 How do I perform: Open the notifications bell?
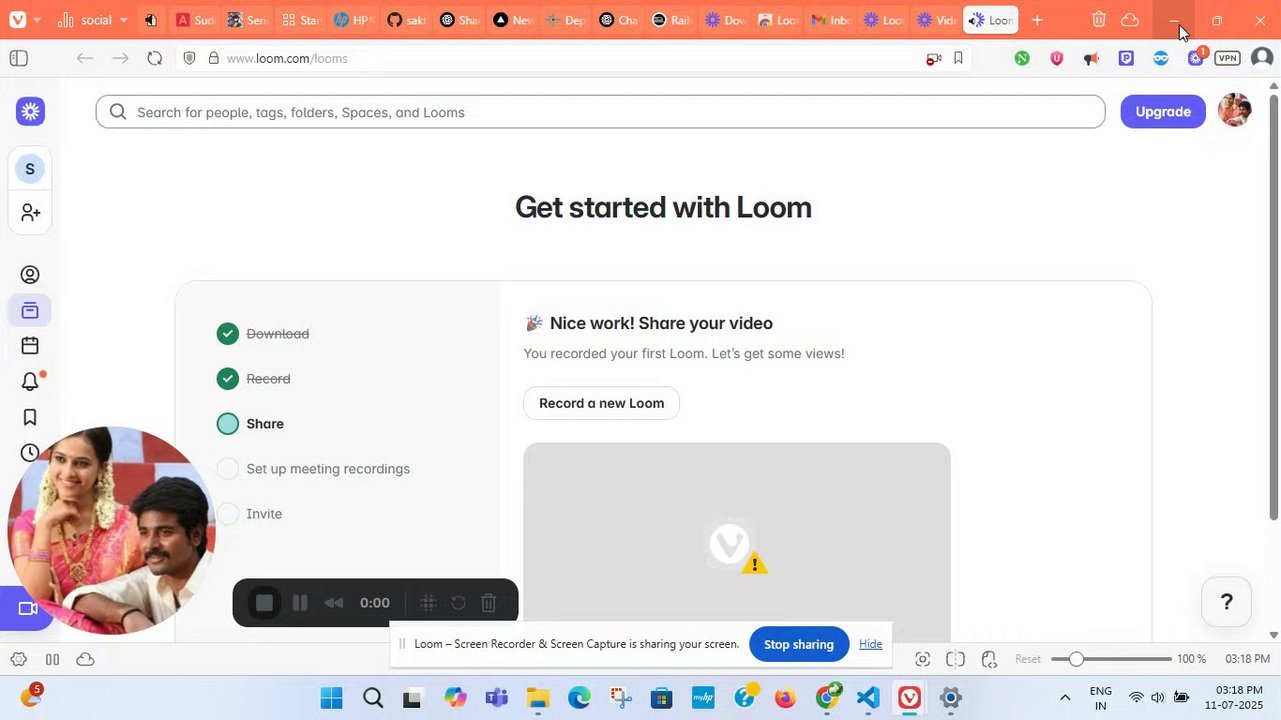click(30, 381)
